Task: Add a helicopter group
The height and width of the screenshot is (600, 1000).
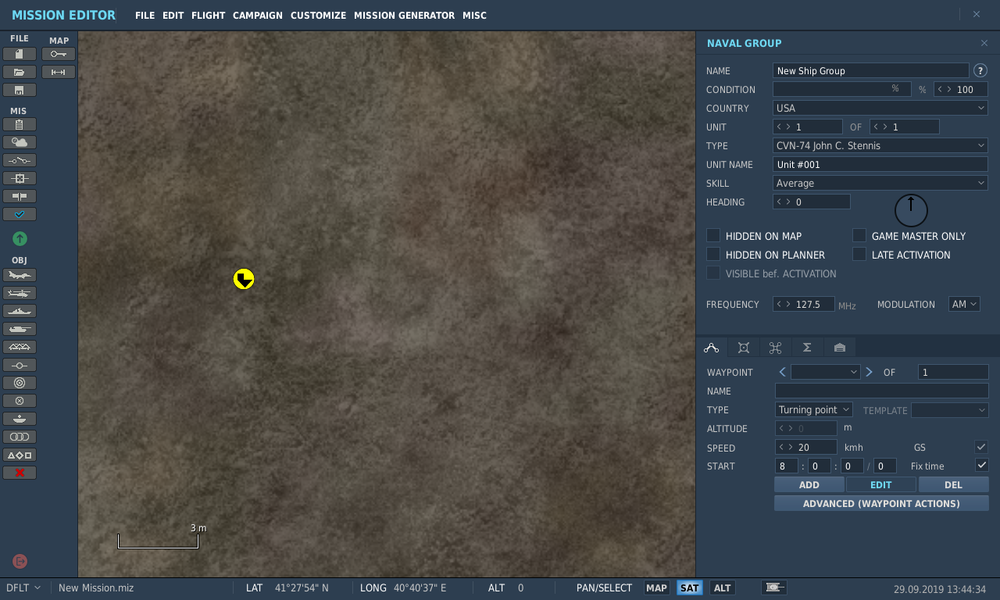Action: point(19,293)
